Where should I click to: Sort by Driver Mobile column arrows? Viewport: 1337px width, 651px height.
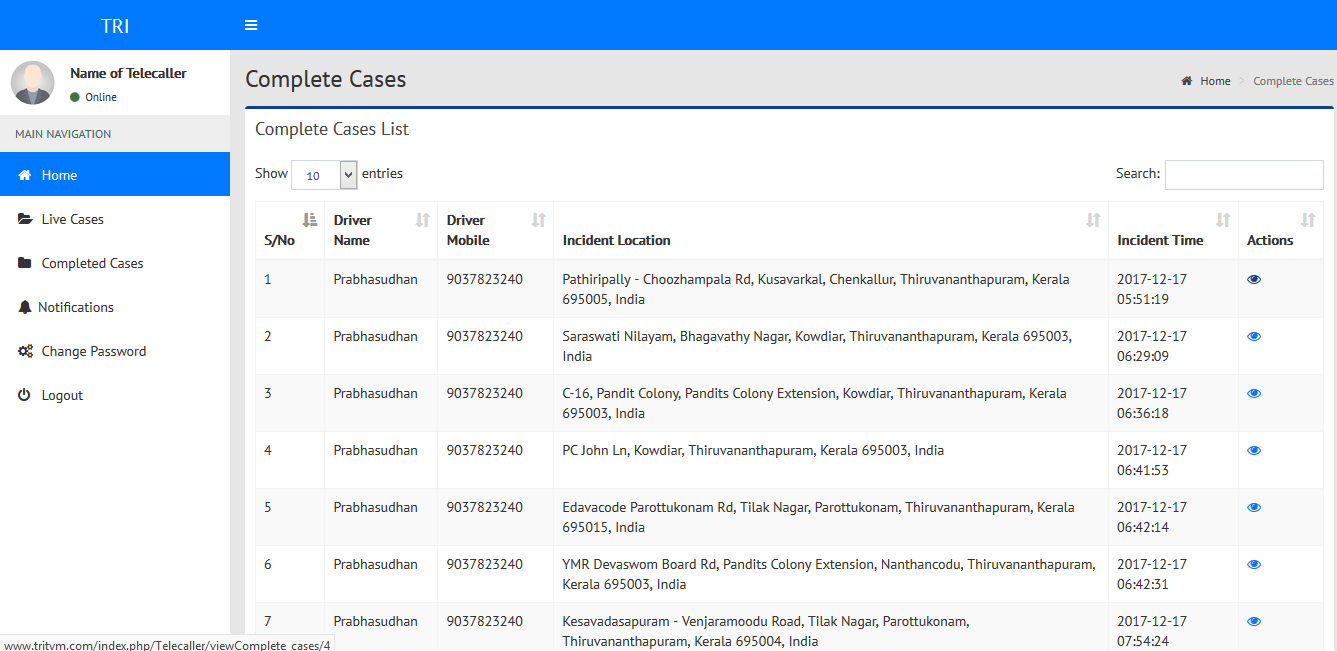coord(538,220)
